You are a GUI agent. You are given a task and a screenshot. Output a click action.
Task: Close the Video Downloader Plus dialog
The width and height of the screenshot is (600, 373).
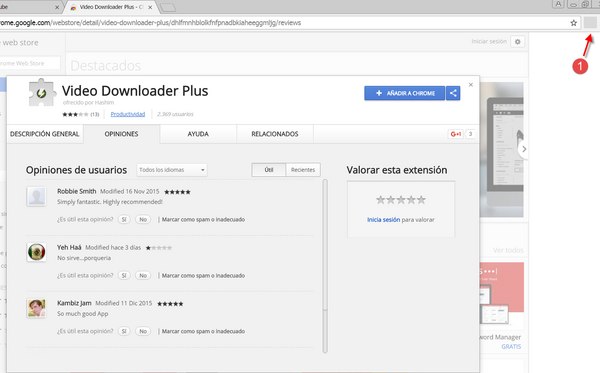(471, 85)
